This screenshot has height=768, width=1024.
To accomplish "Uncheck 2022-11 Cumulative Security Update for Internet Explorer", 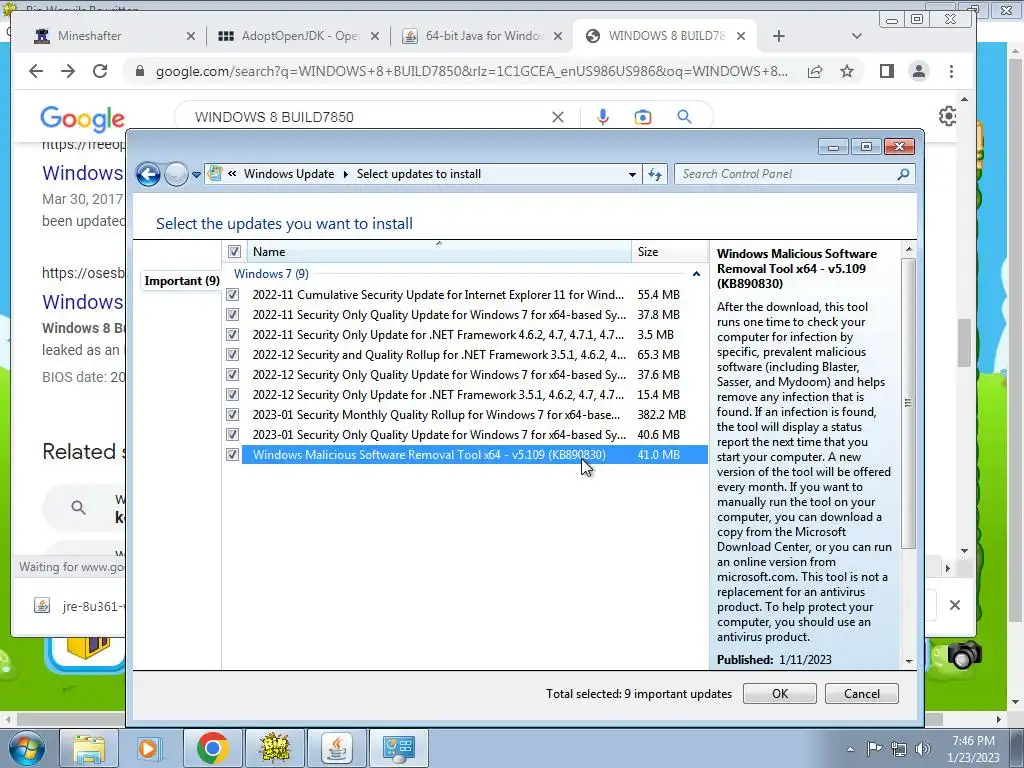I will click(x=232, y=295).
